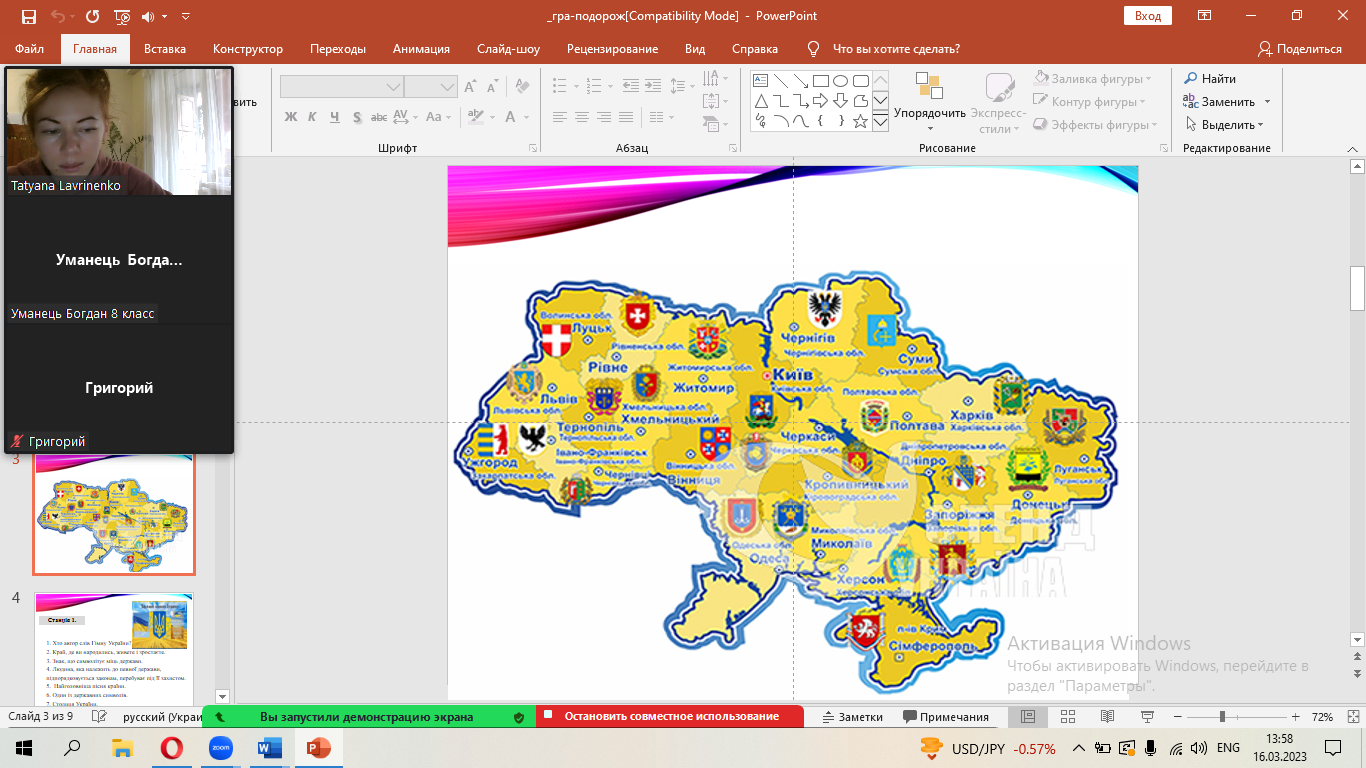
Task: Open the Convert to SmartArt dropdown
Action: (x=715, y=125)
